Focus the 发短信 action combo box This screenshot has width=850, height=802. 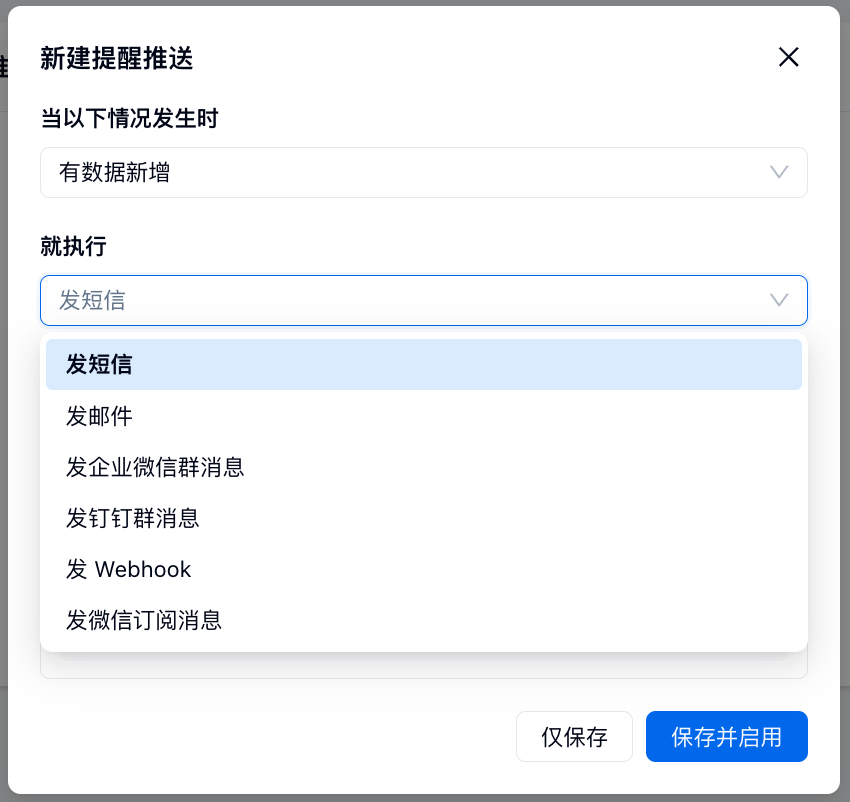pyautogui.click(x=400, y=300)
